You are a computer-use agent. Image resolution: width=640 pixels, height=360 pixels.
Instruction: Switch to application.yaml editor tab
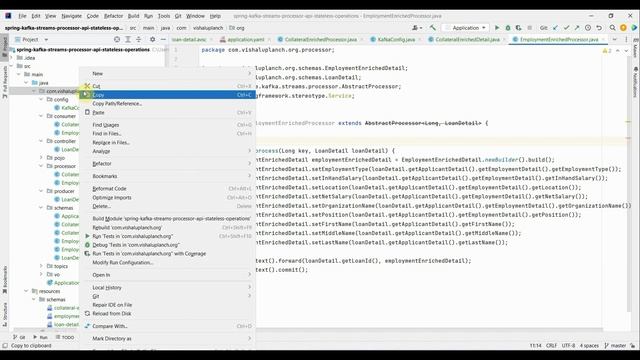coord(245,40)
